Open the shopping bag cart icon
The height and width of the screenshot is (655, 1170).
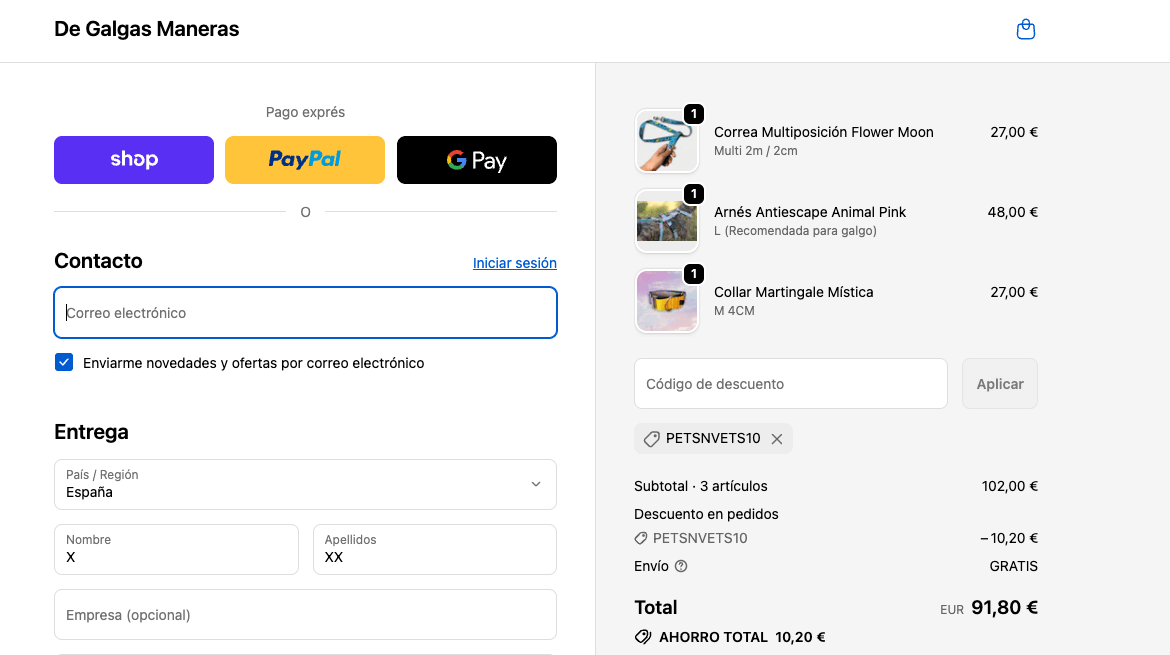[x=1025, y=30]
